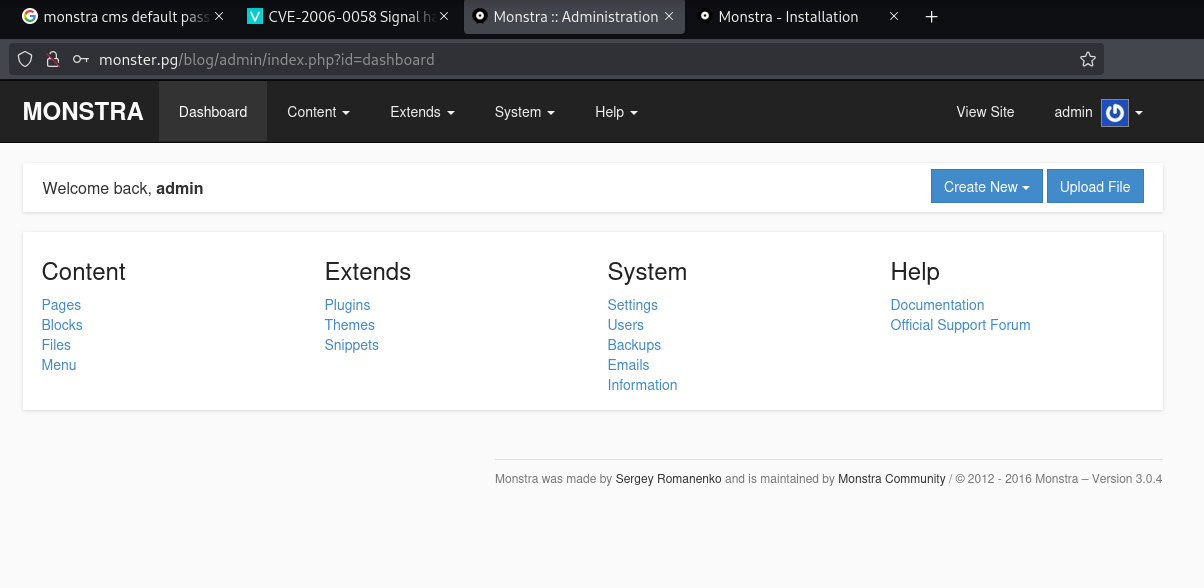This screenshot has height=588, width=1204.
Task: Click the admin power avatar icon
Action: click(1115, 112)
